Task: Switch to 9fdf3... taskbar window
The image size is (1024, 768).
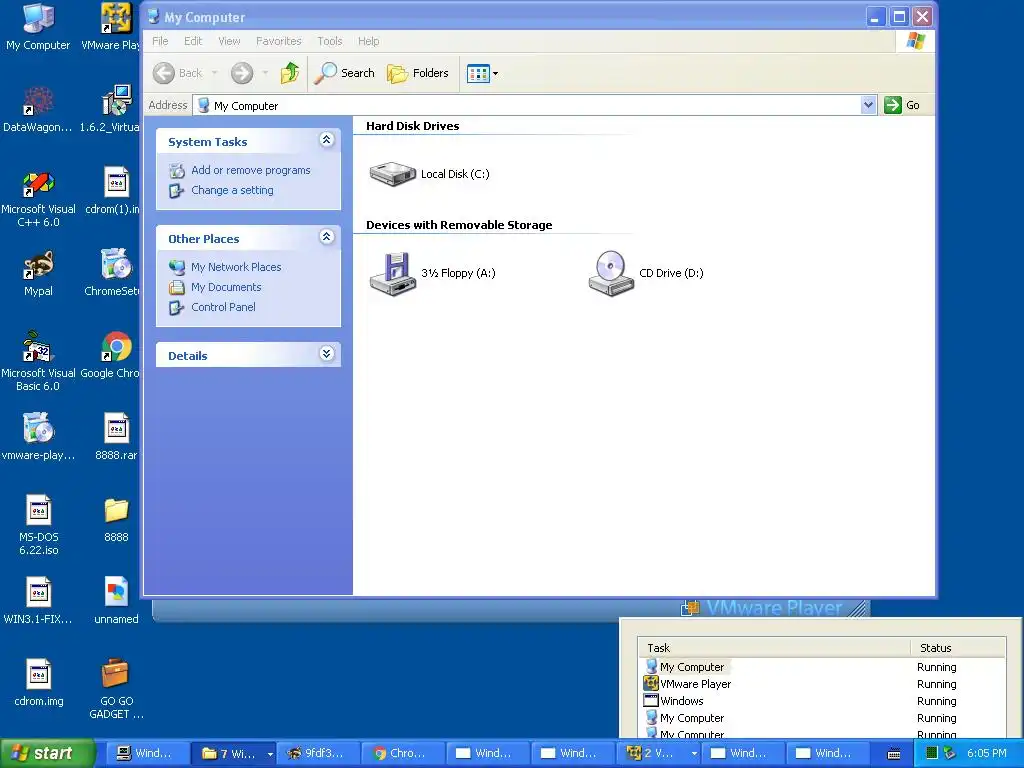Action: point(317,754)
